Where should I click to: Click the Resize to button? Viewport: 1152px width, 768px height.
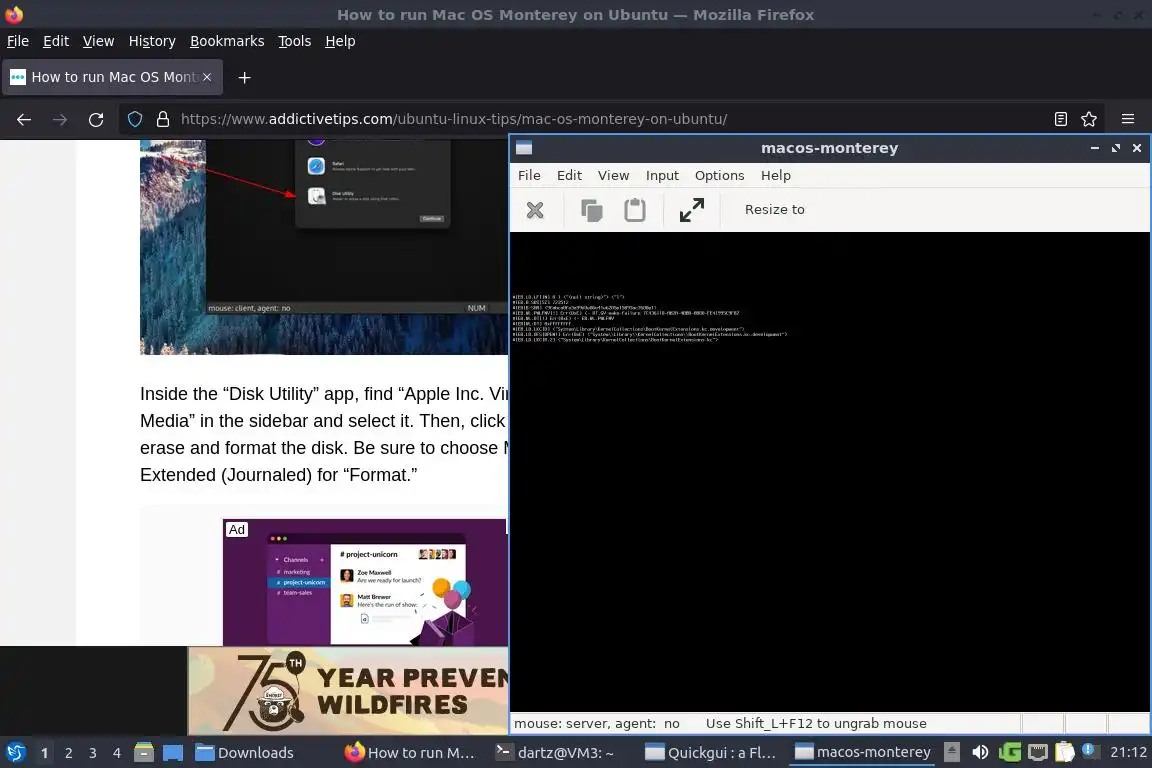774,209
